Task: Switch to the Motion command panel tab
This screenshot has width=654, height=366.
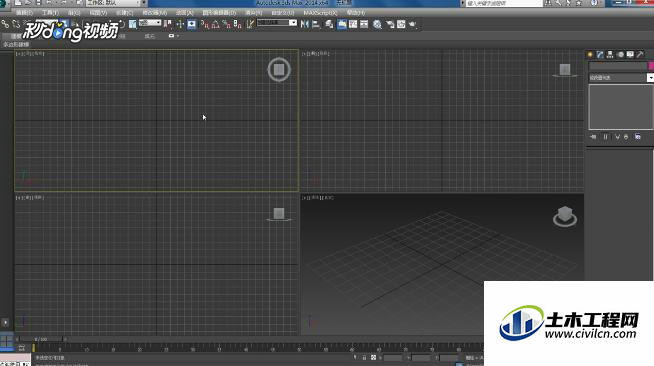Action: tap(620, 54)
